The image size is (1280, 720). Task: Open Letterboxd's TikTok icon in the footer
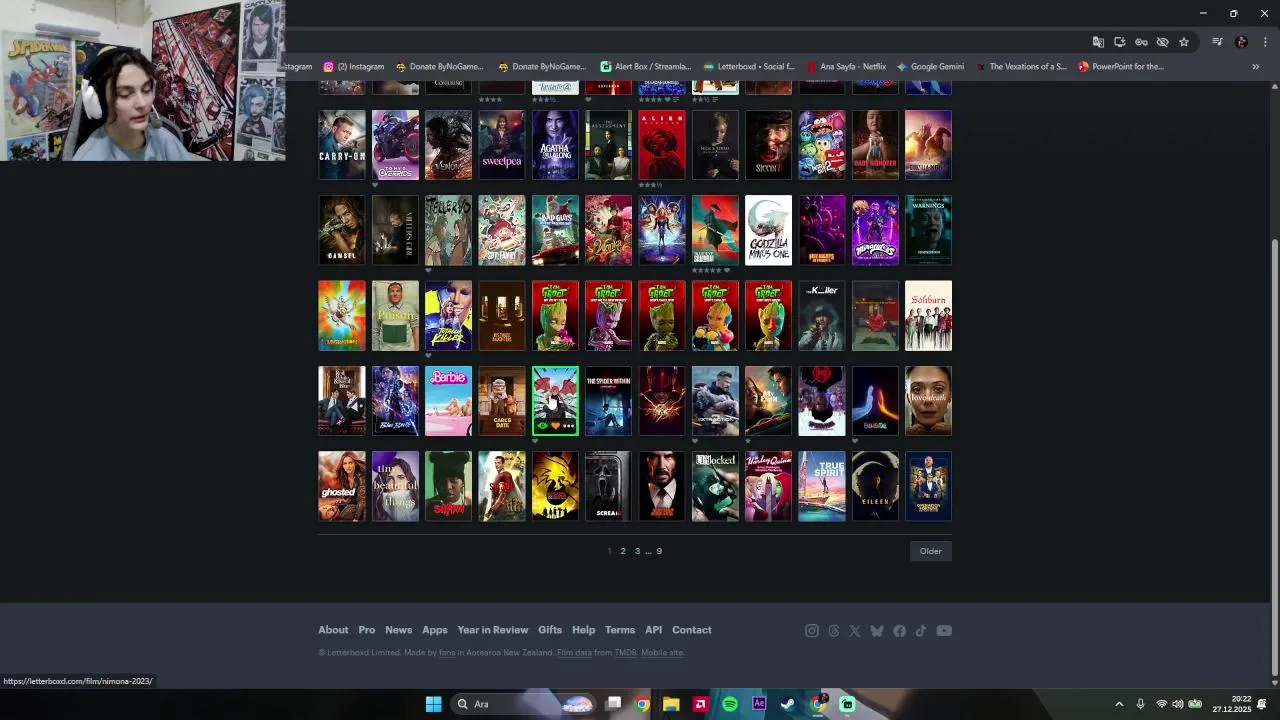coord(921,631)
